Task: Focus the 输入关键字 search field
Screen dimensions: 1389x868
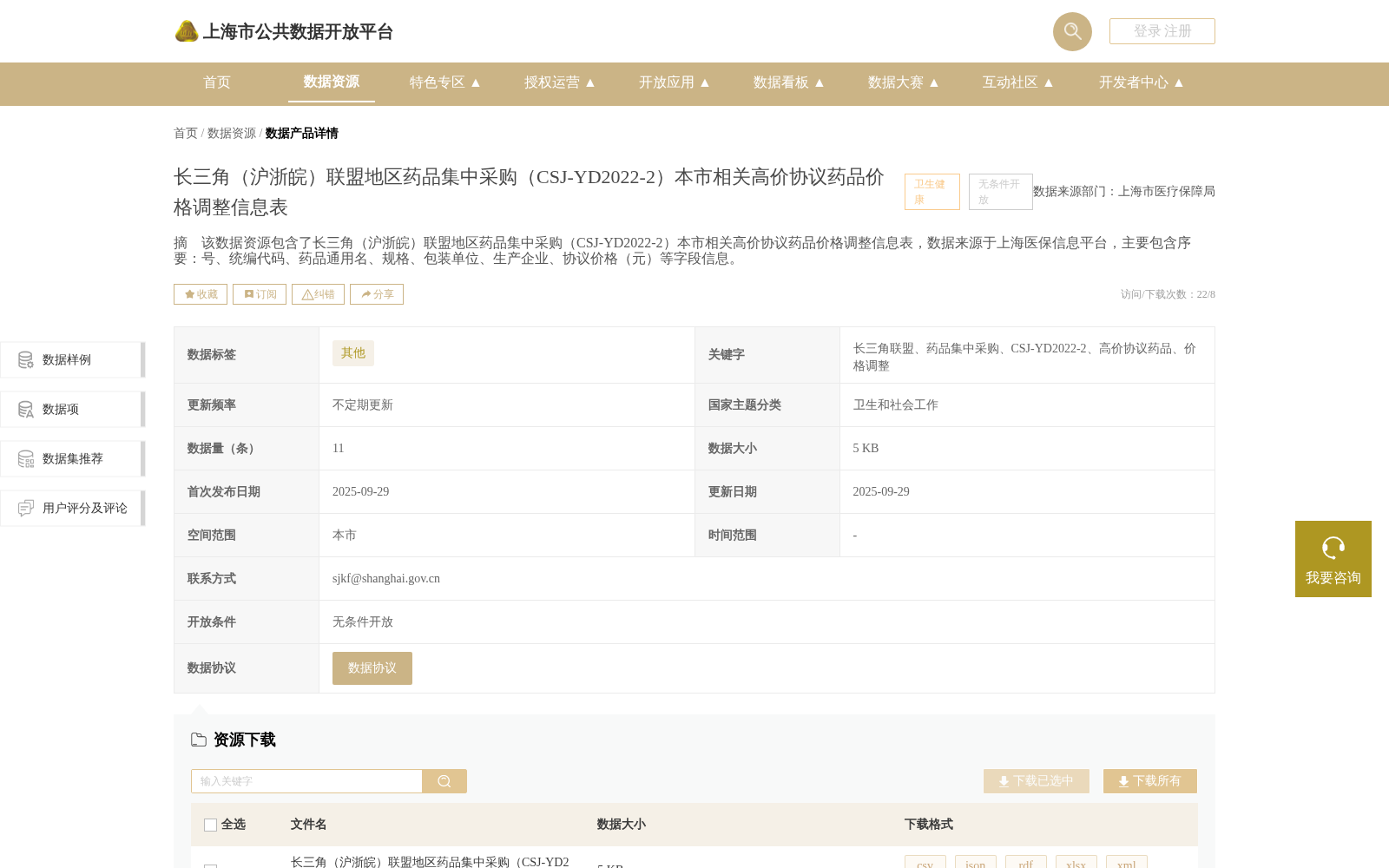Action: point(306,781)
